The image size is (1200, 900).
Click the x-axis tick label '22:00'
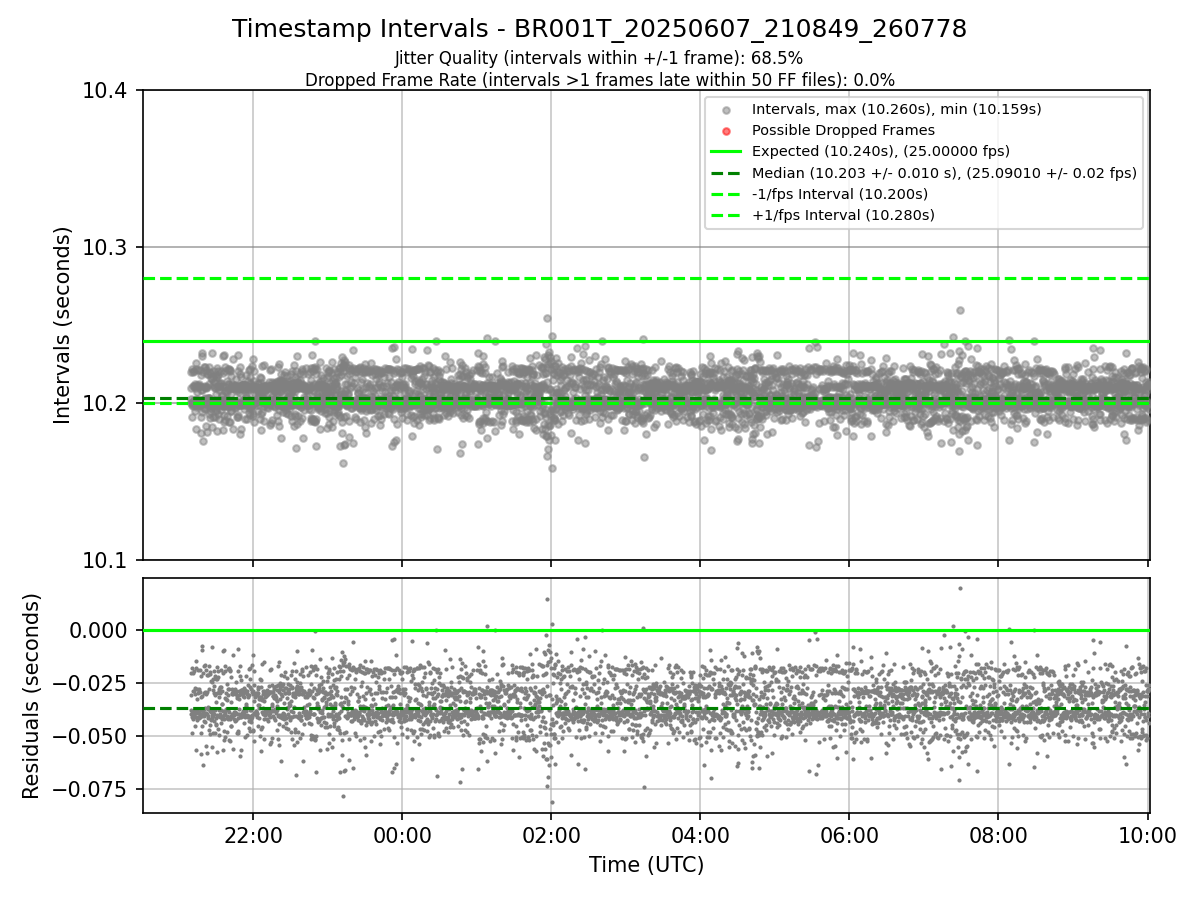pos(253,835)
